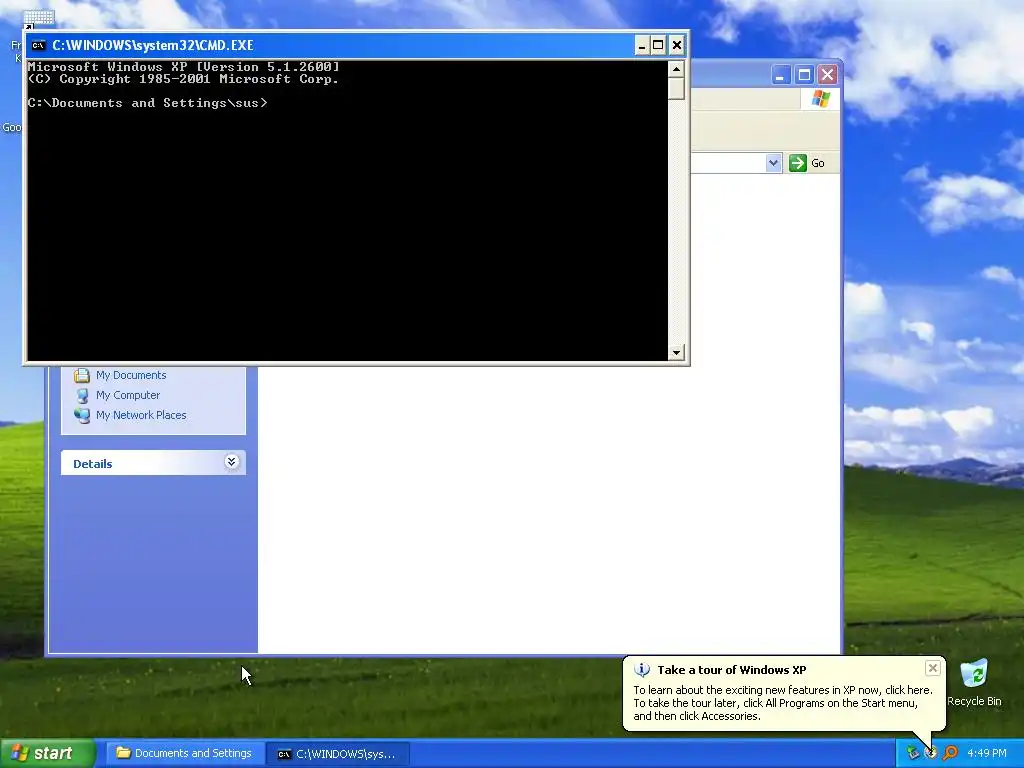Click CMD scrollbar down arrow
Viewport: 1024px width, 768px height.
(676, 353)
